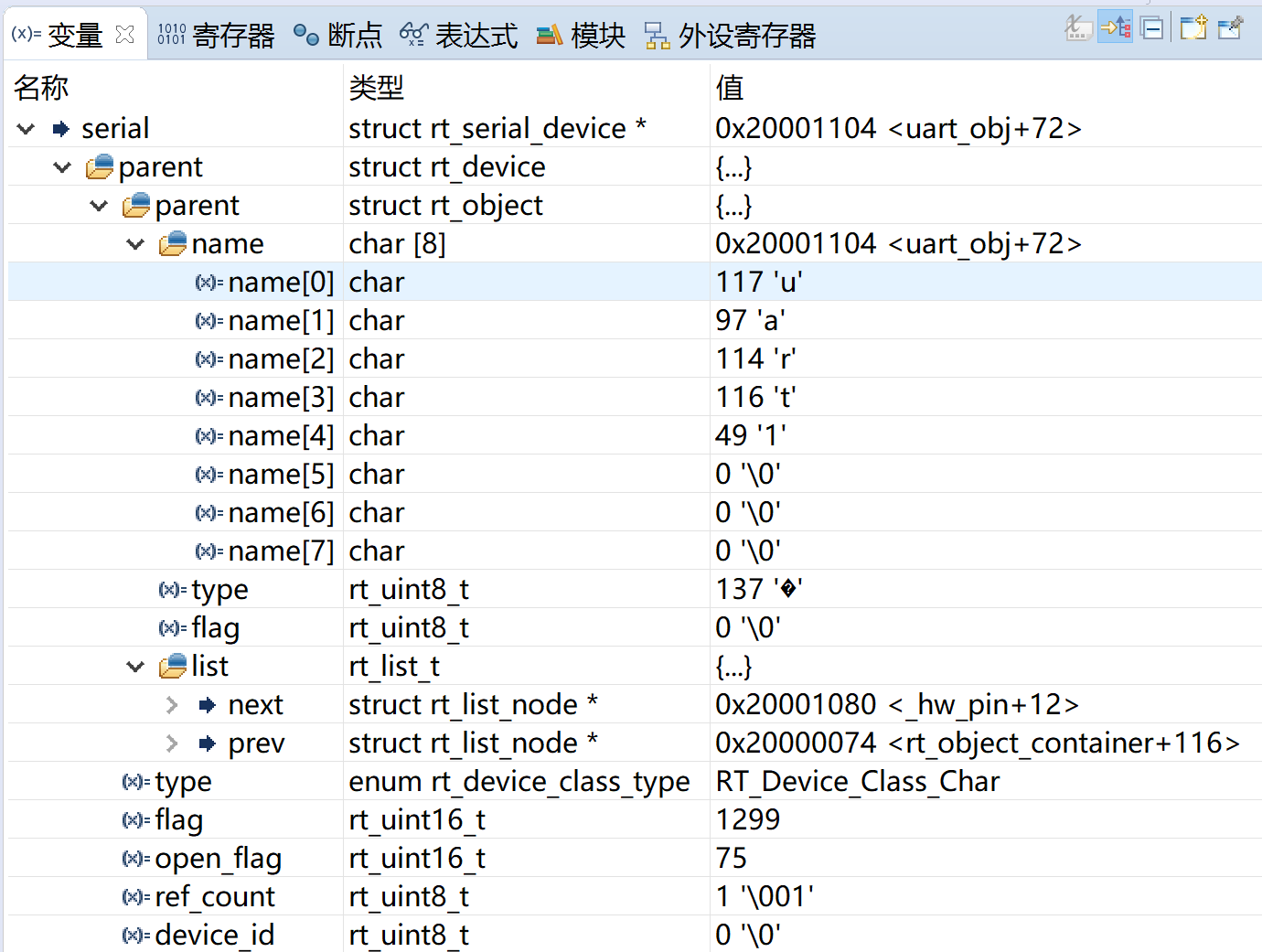Viewport: 1262px width, 952px height.
Task: Expand the next list node entry
Action: [x=171, y=704]
